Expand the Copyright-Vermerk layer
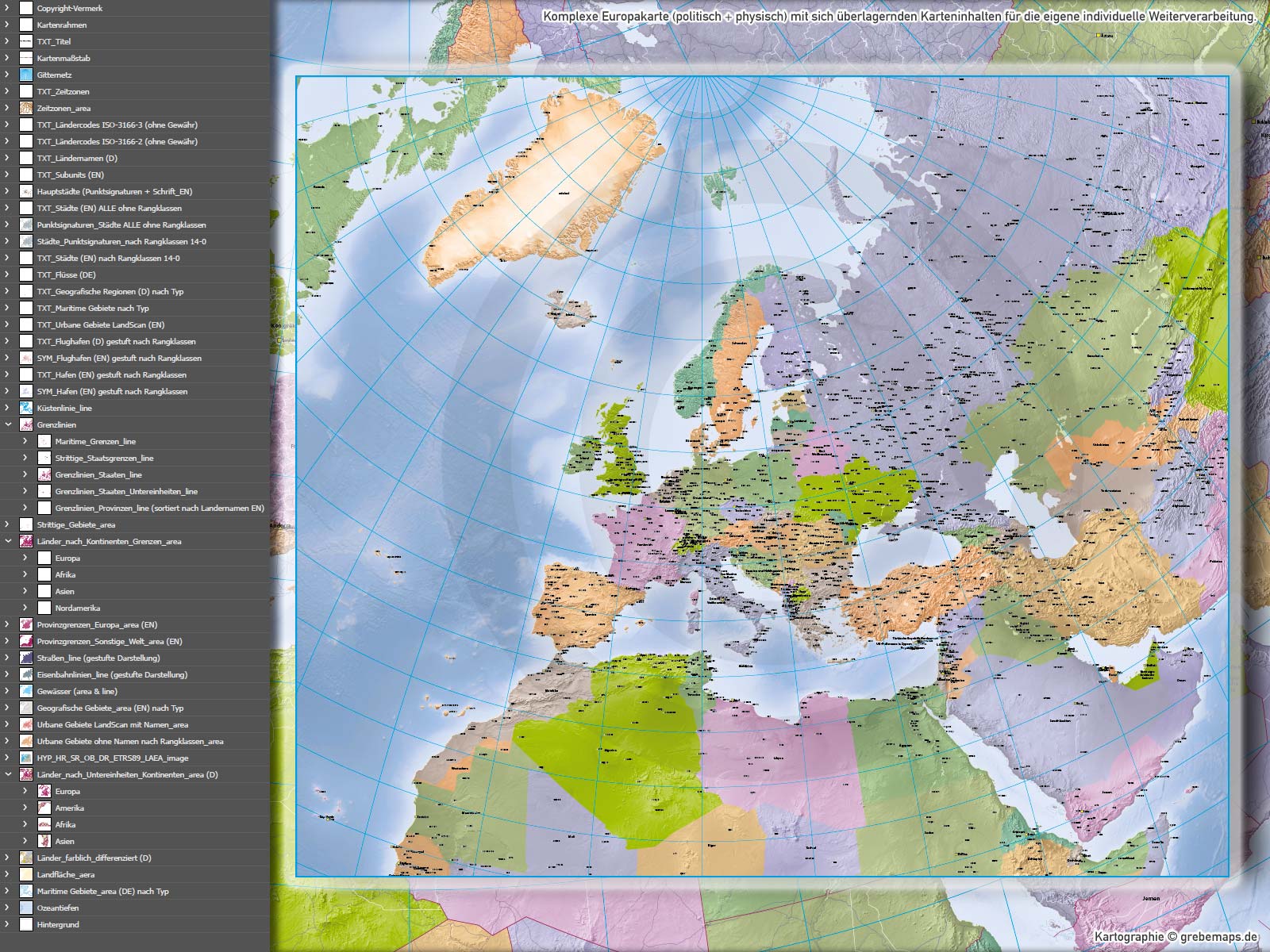 (7, 8)
